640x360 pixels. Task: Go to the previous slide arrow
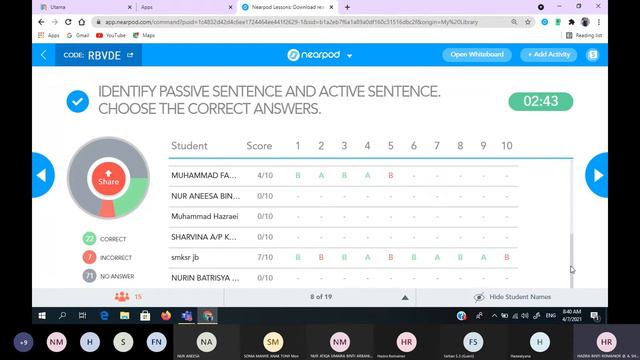pyautogui.click(x=43, y=175)
